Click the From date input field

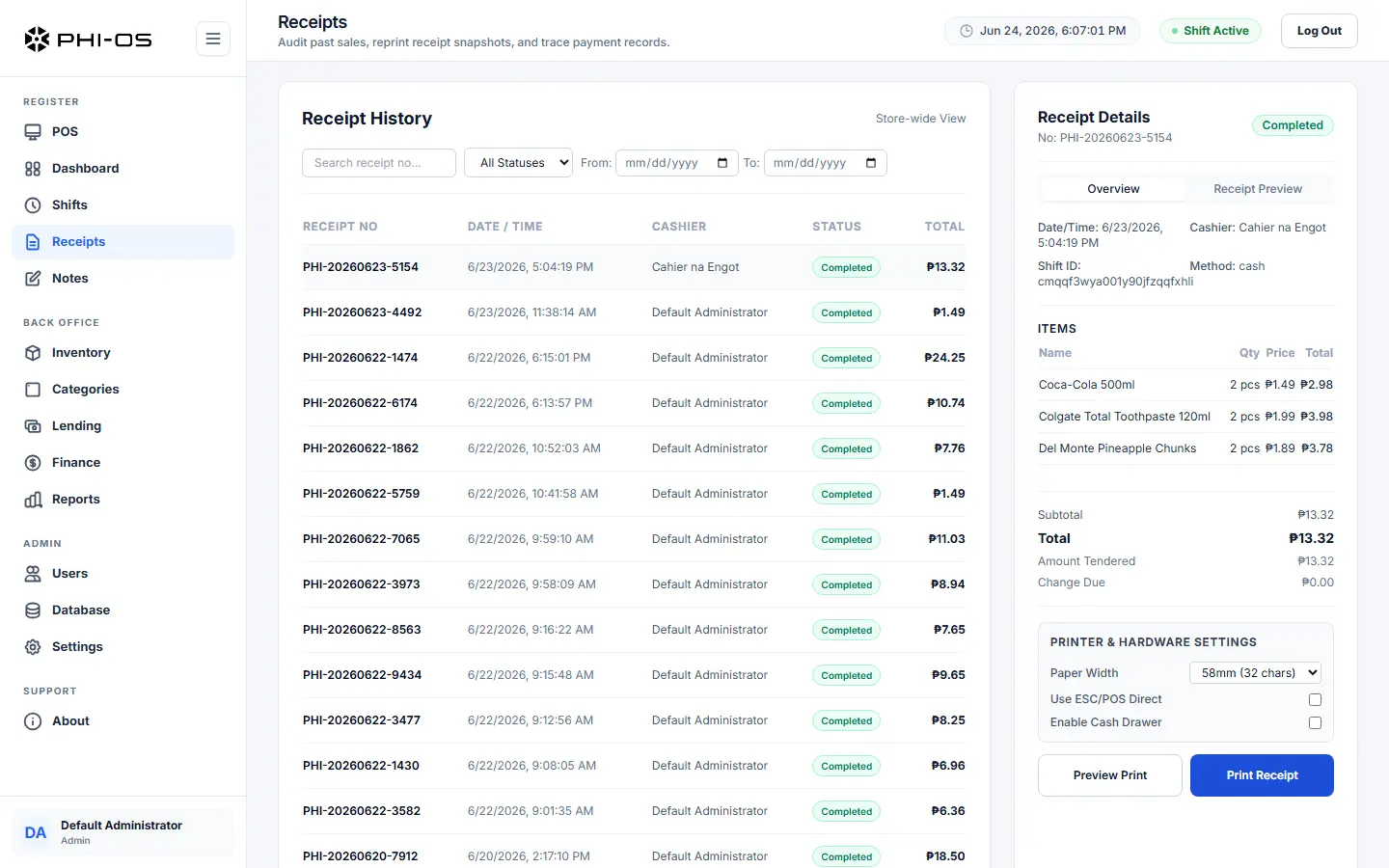(677, 163)
